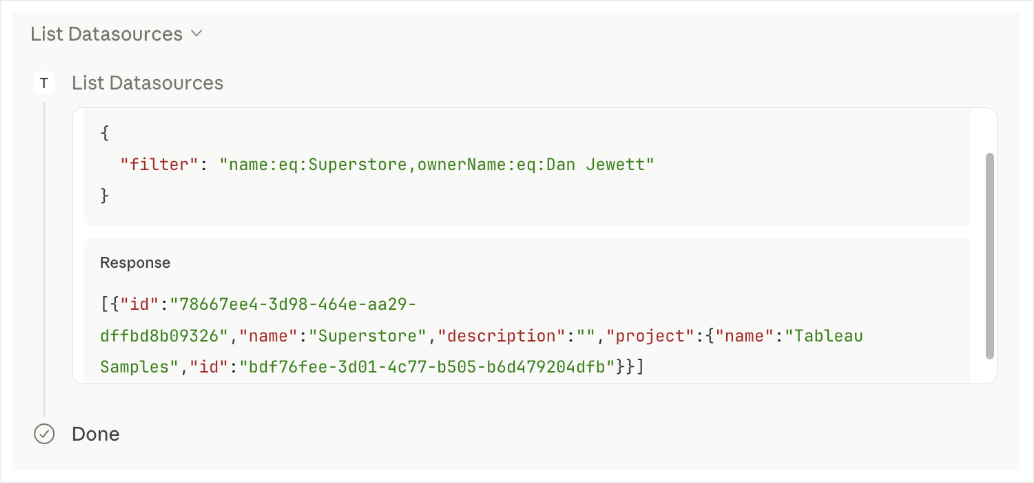Click the filter value with Dan Jewett
The height and width of the screenshot is (483, 1034).
coord(436,163)
